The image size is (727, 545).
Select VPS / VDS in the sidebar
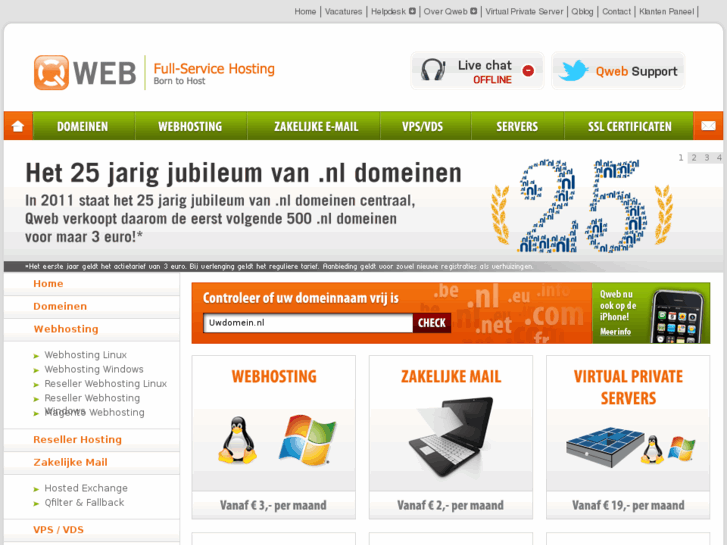(x=58, y=529)
